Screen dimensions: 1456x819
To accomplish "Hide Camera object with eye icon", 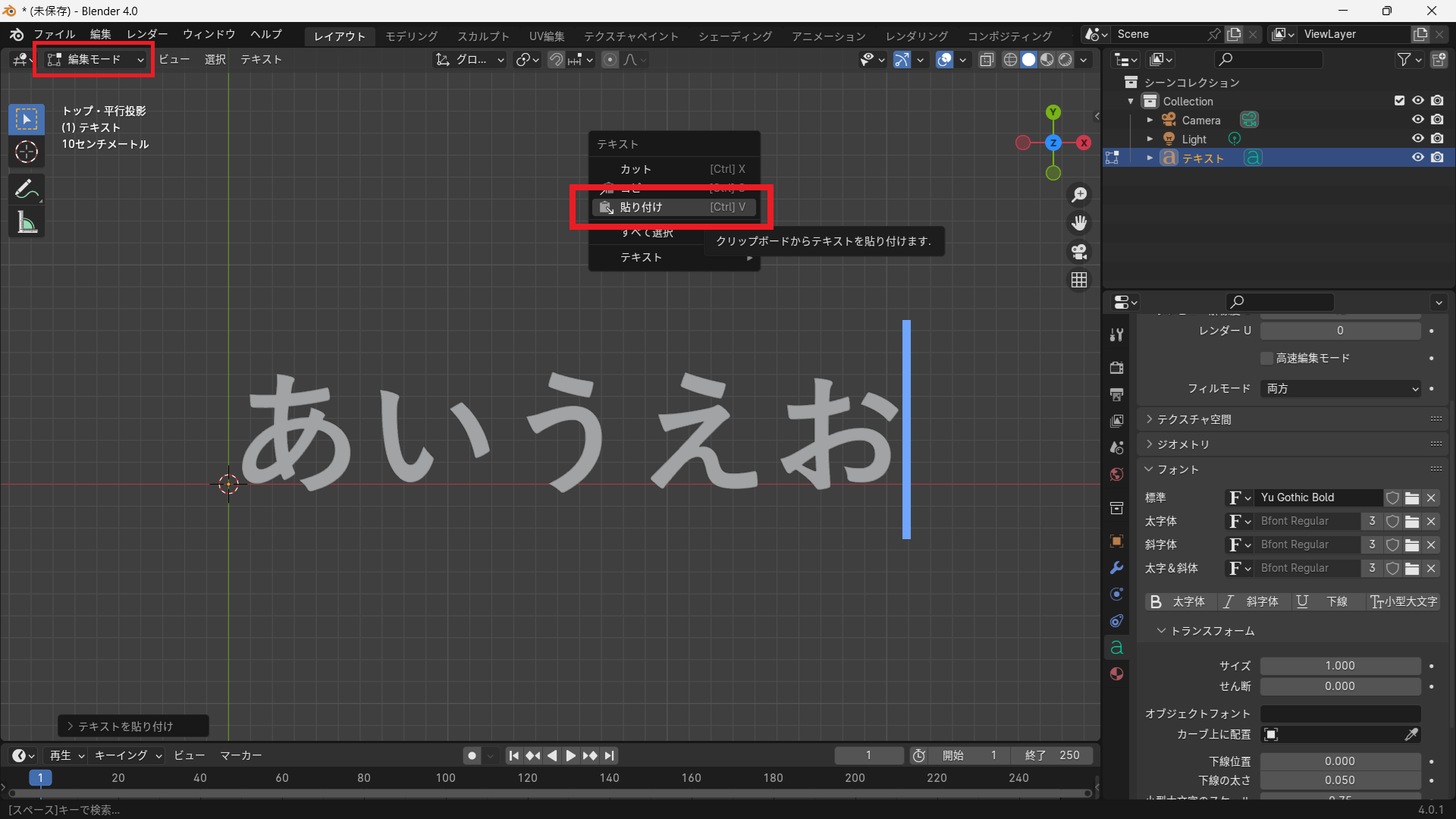I will (1417, 120).
